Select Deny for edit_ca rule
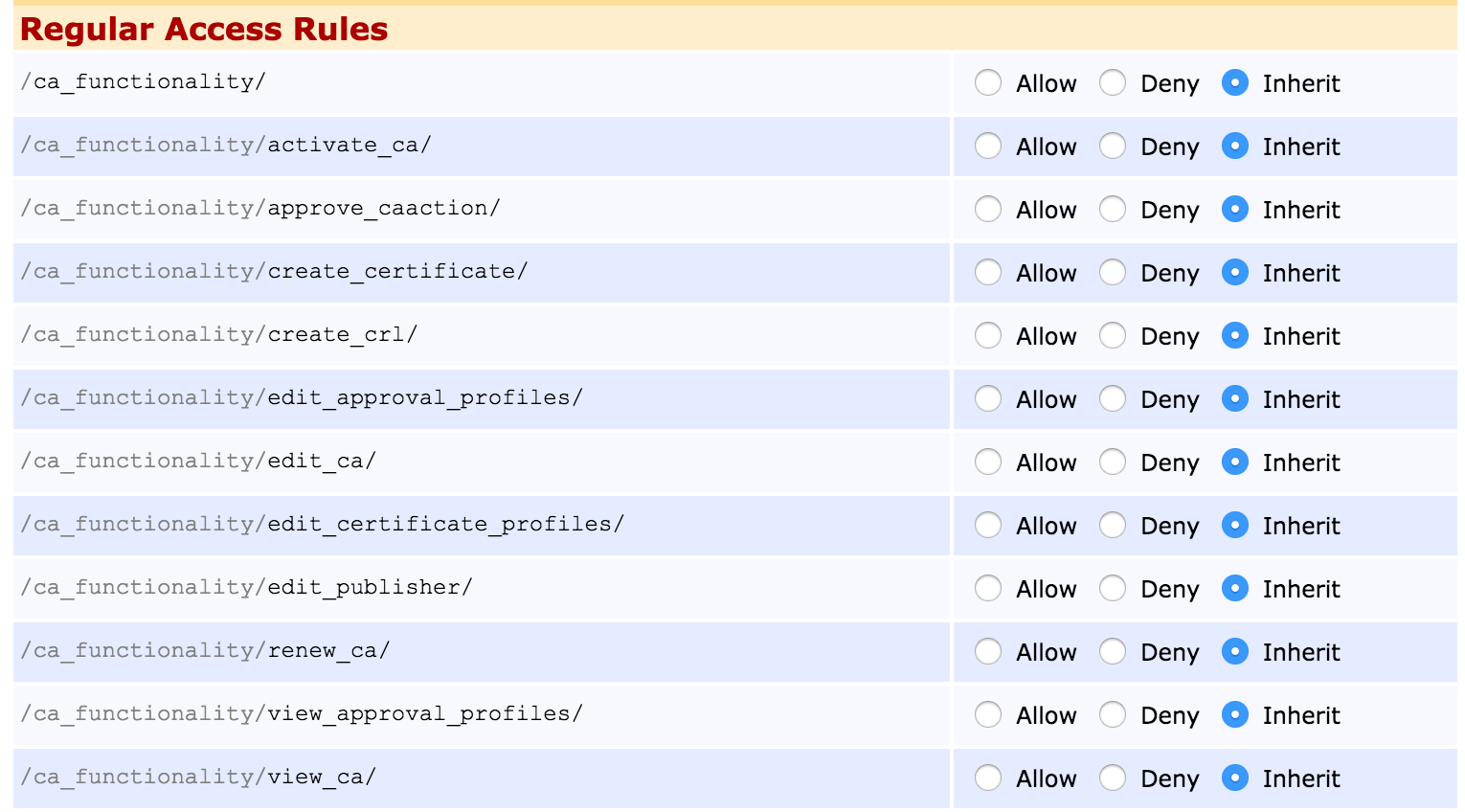This screenshot has width=1465, height=812. (x=1113, y=462)
